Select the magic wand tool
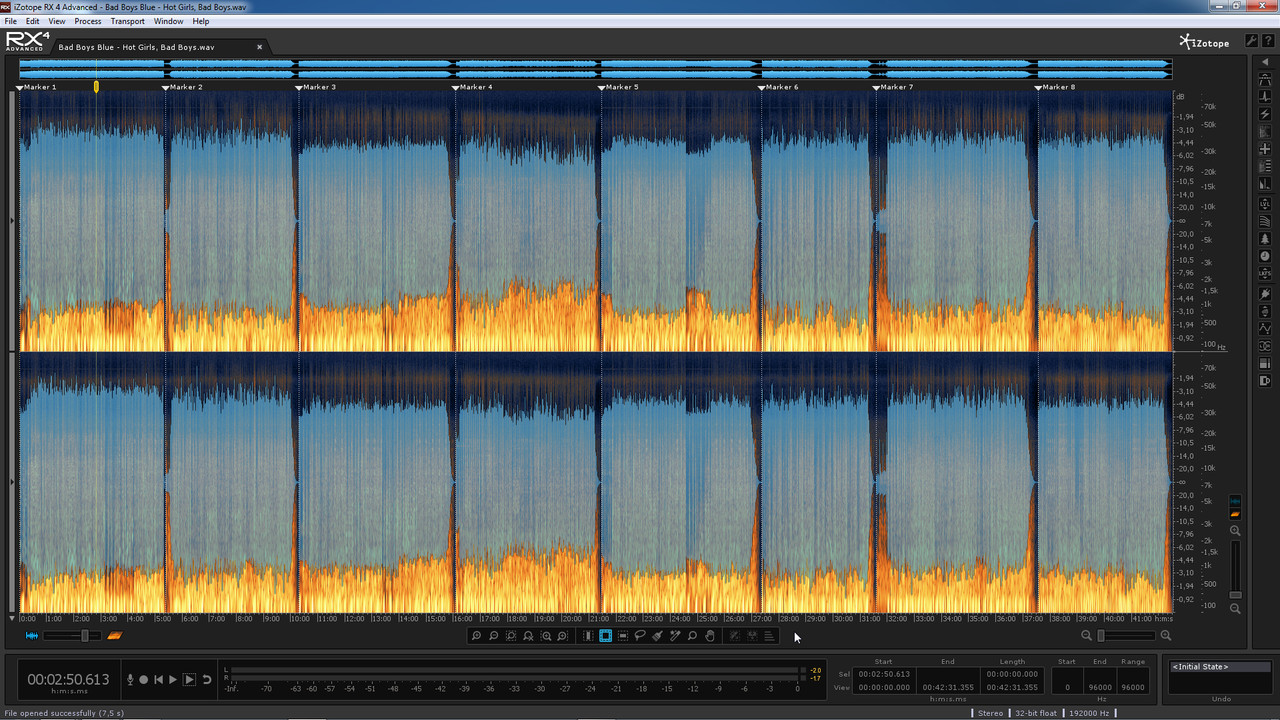The image size is (1280, 720). (675, 636)
